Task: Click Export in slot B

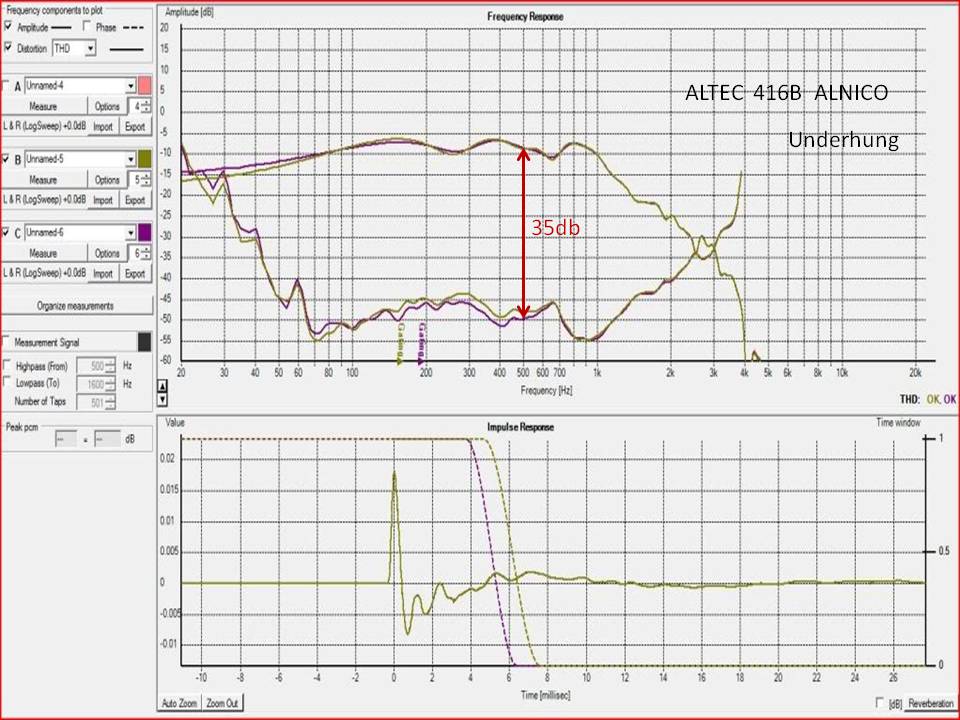Action: pos(135,200)
